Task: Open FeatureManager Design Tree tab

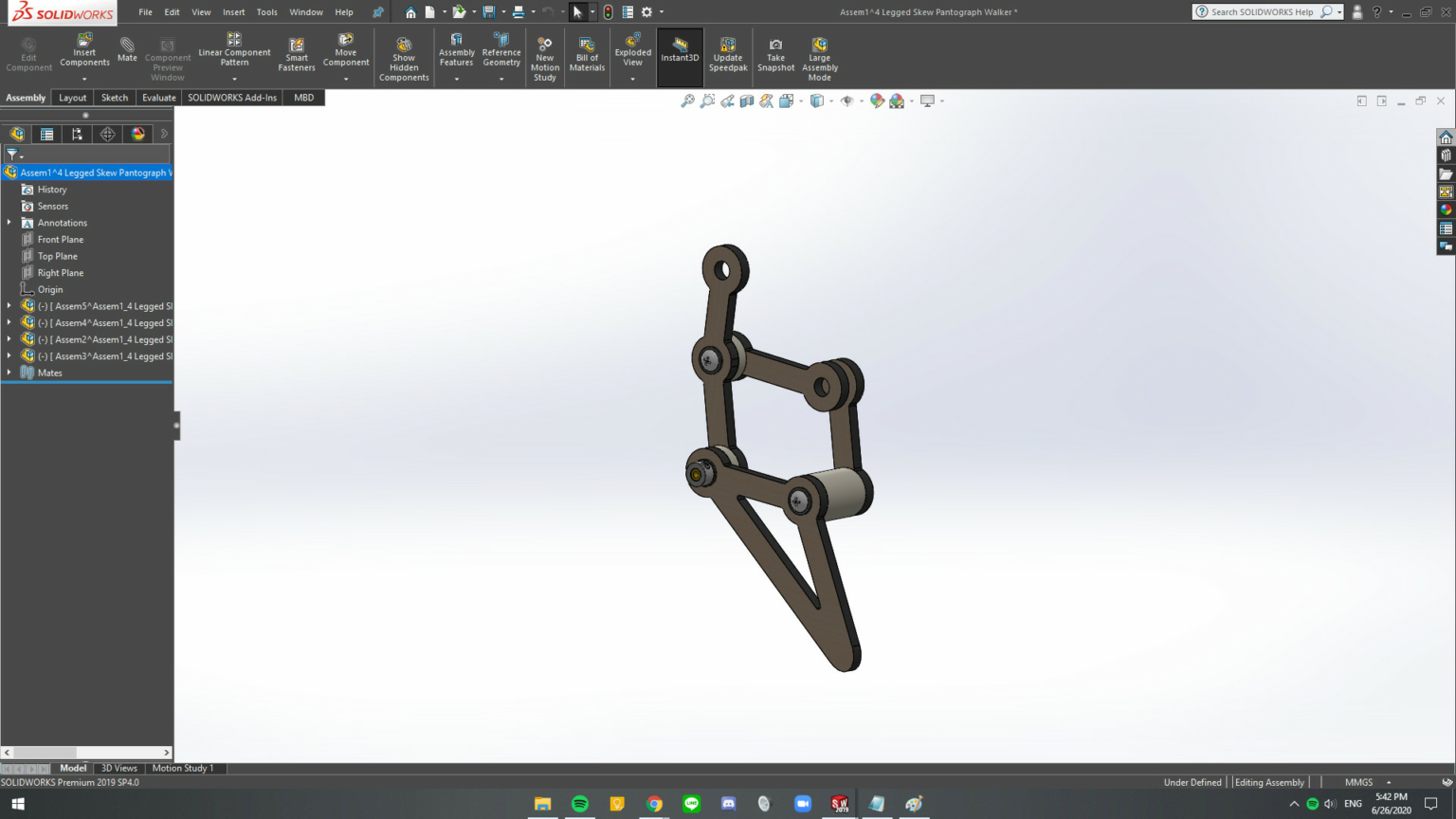Action: click(x=17, y=134)
